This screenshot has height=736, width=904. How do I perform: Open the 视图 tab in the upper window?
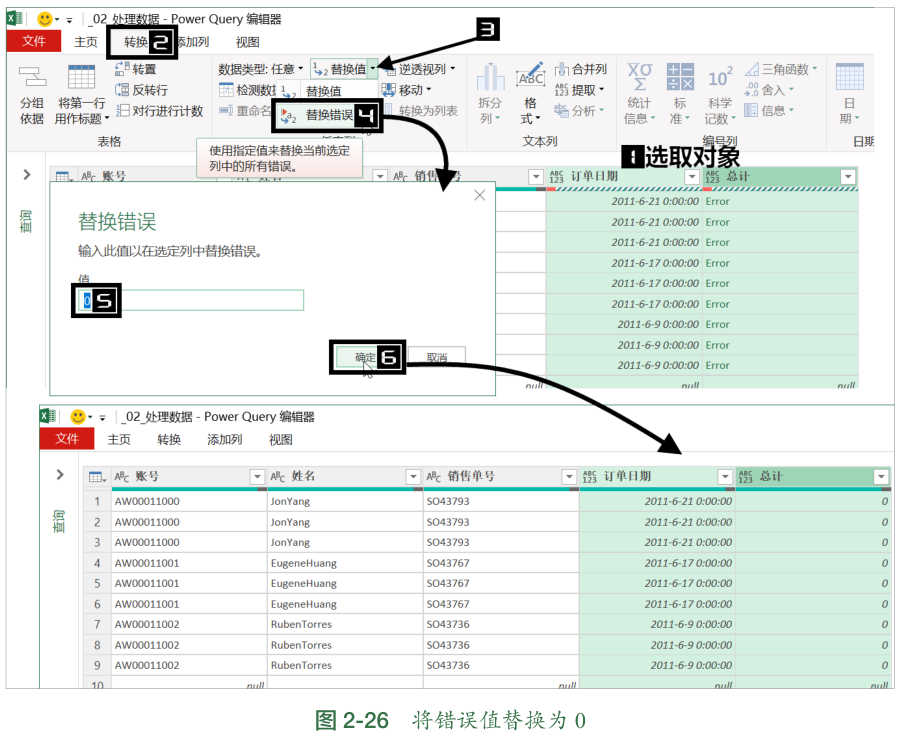tap(248, 42)
